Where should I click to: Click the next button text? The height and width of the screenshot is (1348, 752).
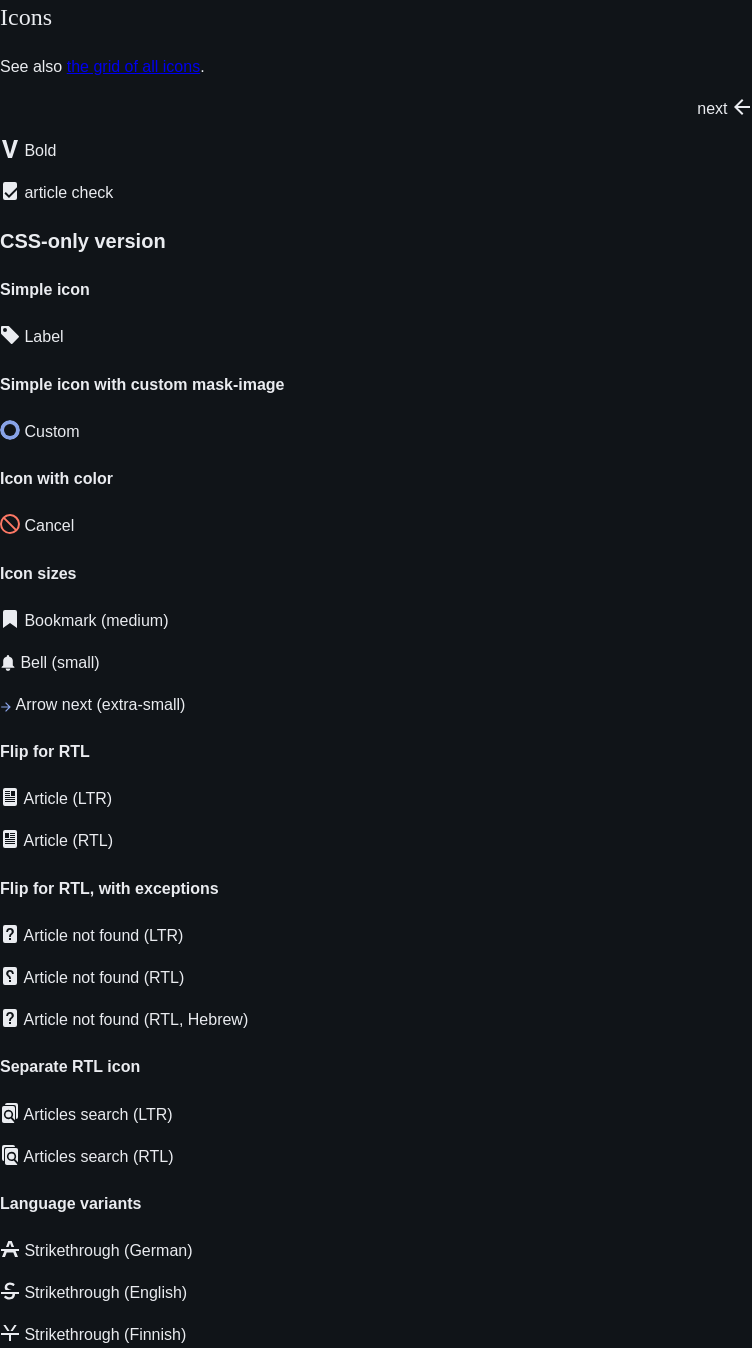tap(712, 108)
